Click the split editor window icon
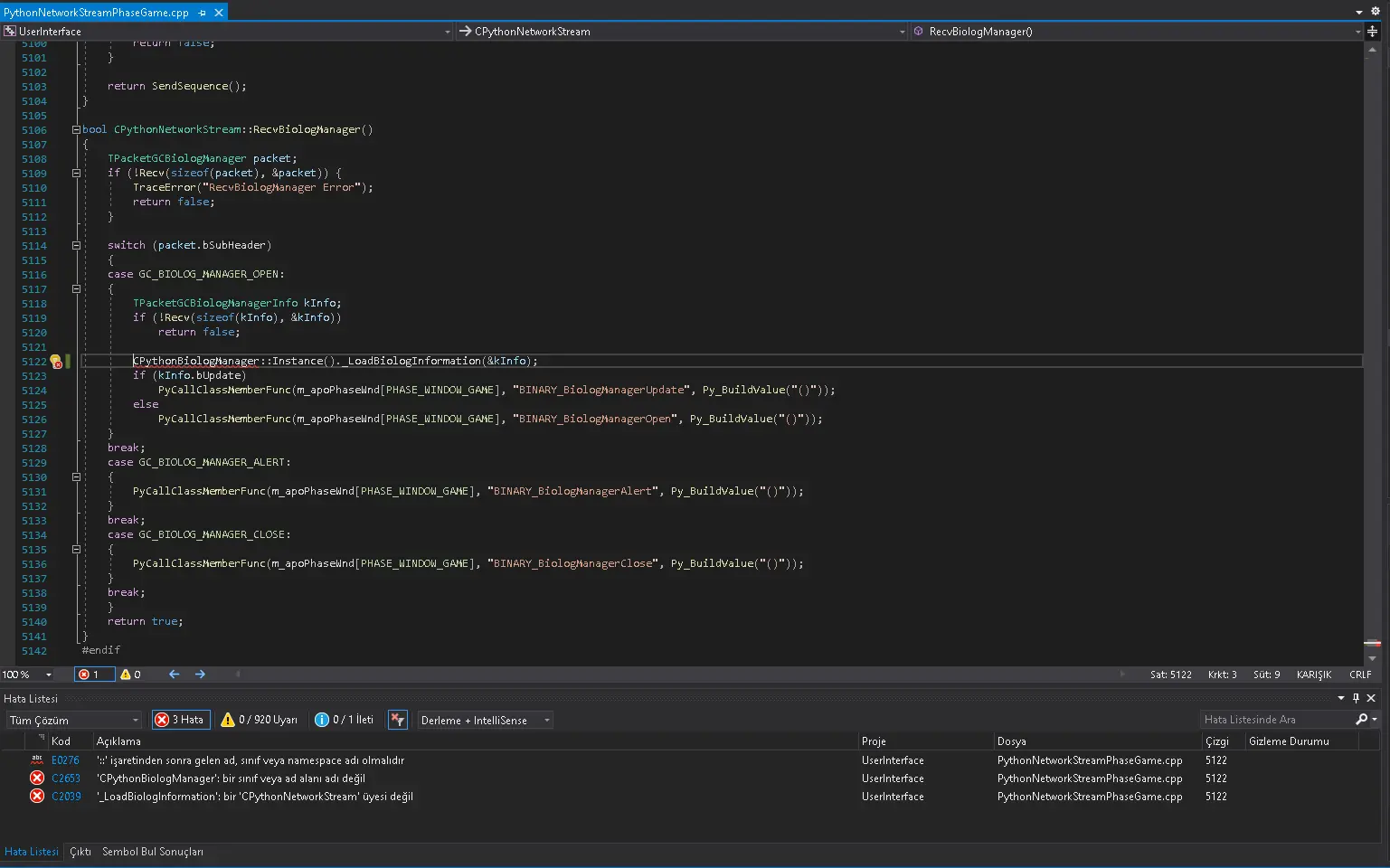Screen dimensions: 1390x868 click(1372, 32)
